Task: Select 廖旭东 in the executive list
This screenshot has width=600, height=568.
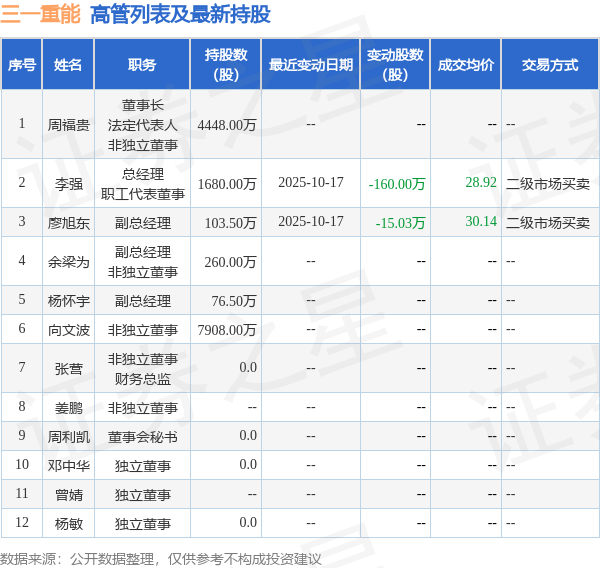Action: point(68,223)
